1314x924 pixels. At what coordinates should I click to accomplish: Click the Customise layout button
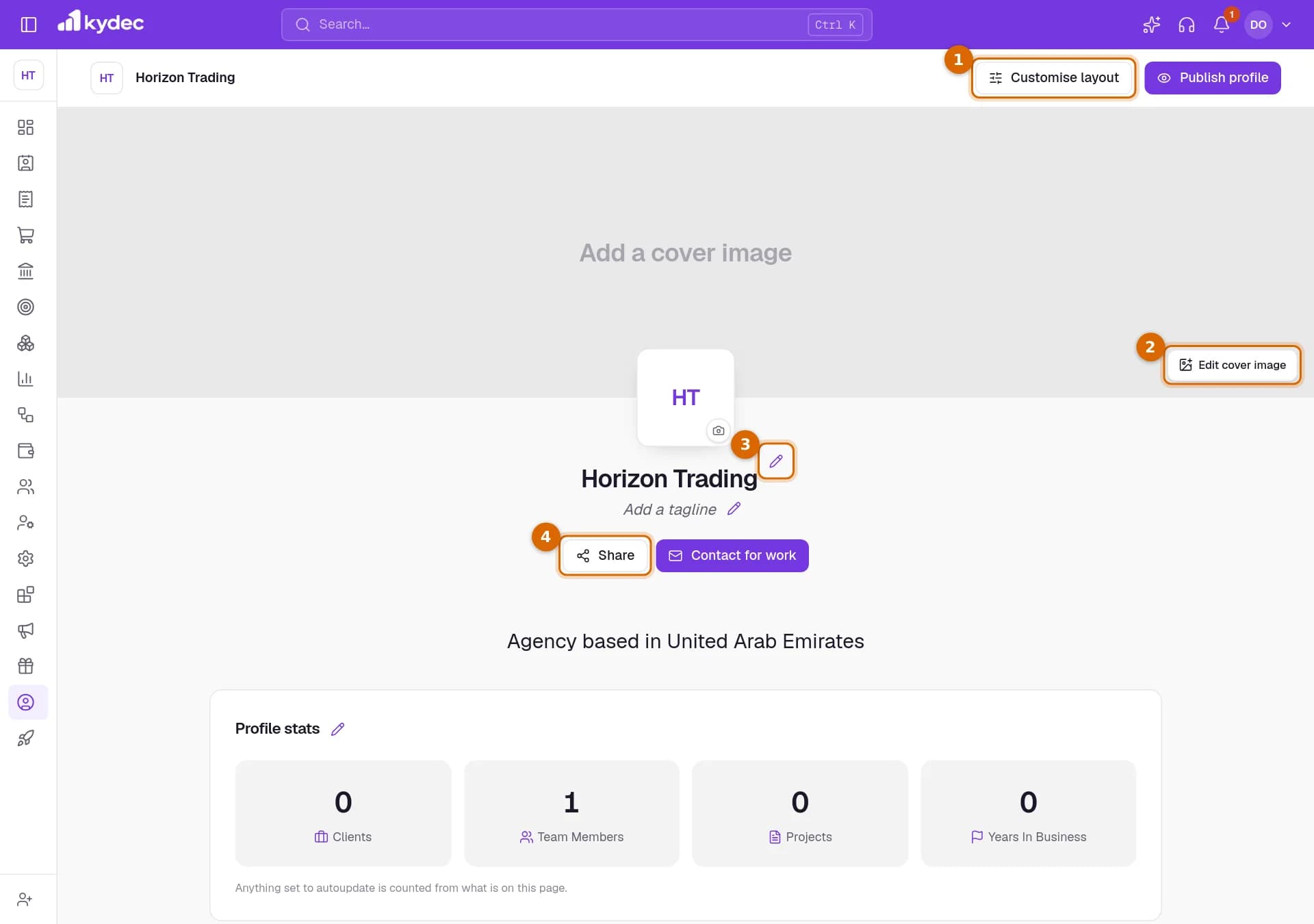coord(1053,78)
